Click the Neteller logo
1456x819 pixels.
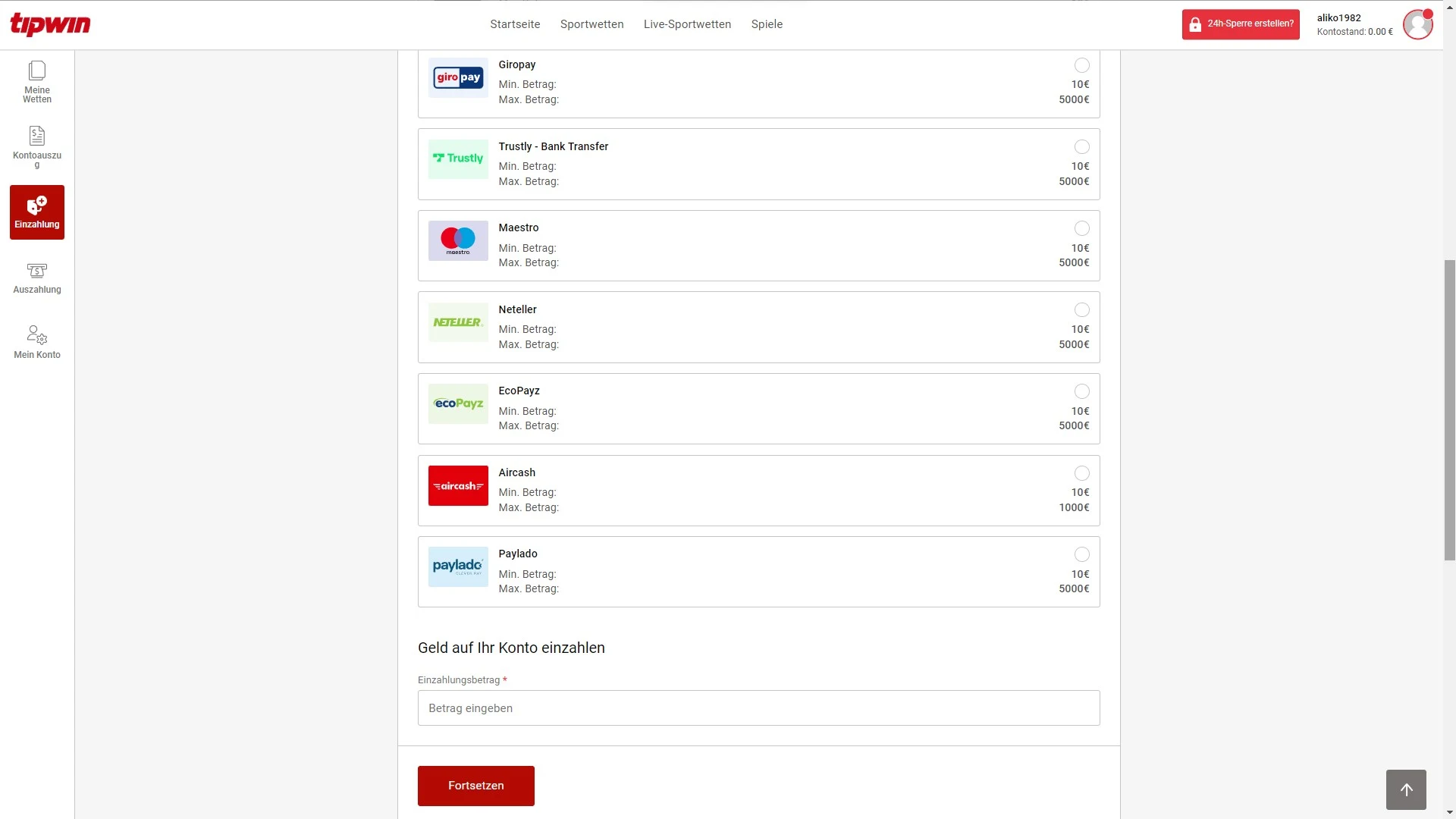[458, 322]
